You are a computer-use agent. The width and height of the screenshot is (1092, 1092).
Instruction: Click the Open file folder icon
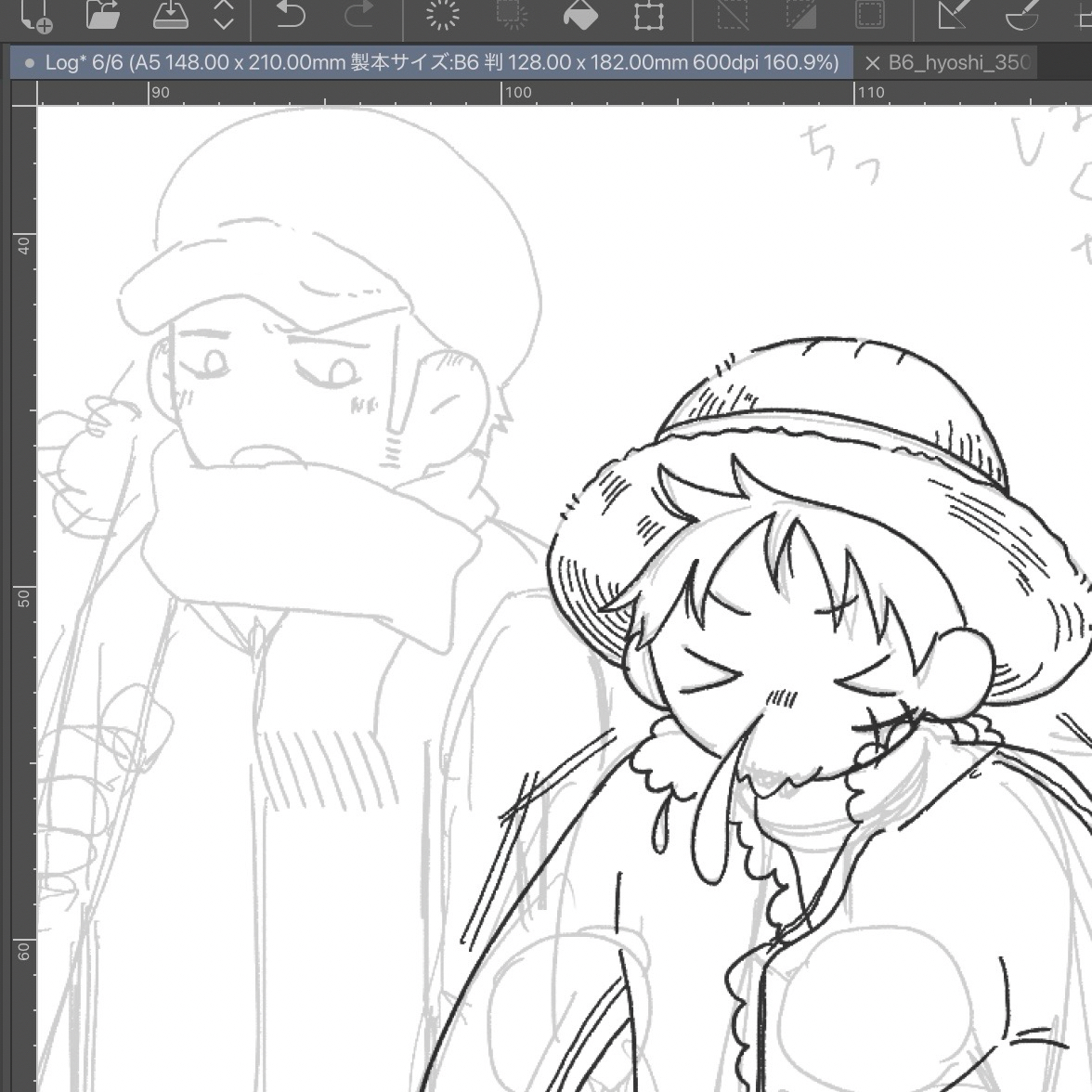(x=102, y=15)
